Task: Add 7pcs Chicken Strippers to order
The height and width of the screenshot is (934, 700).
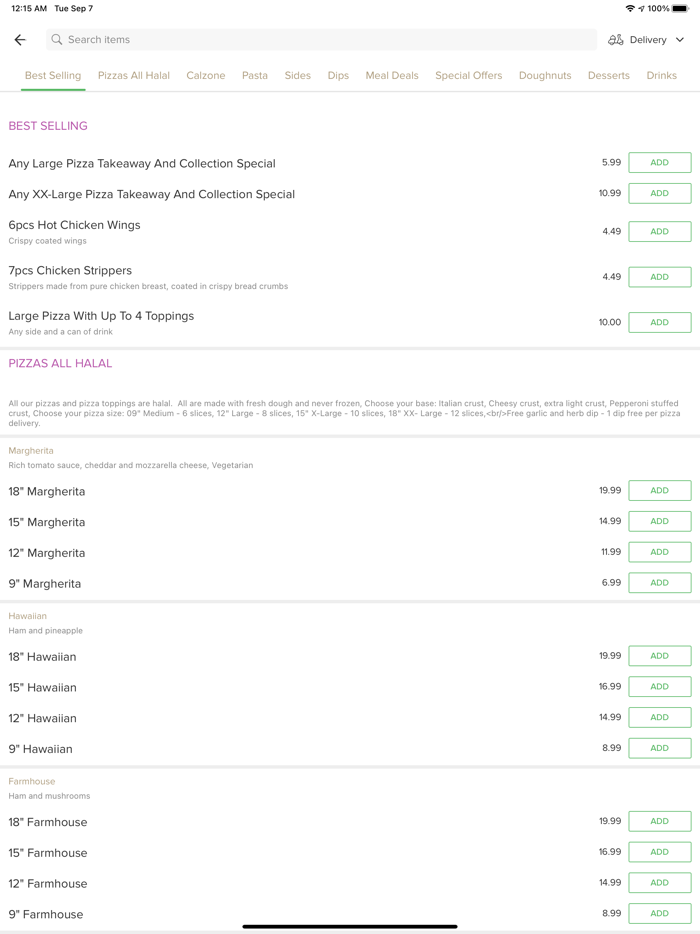Action: pyautogui.click(x=659, y=277)
